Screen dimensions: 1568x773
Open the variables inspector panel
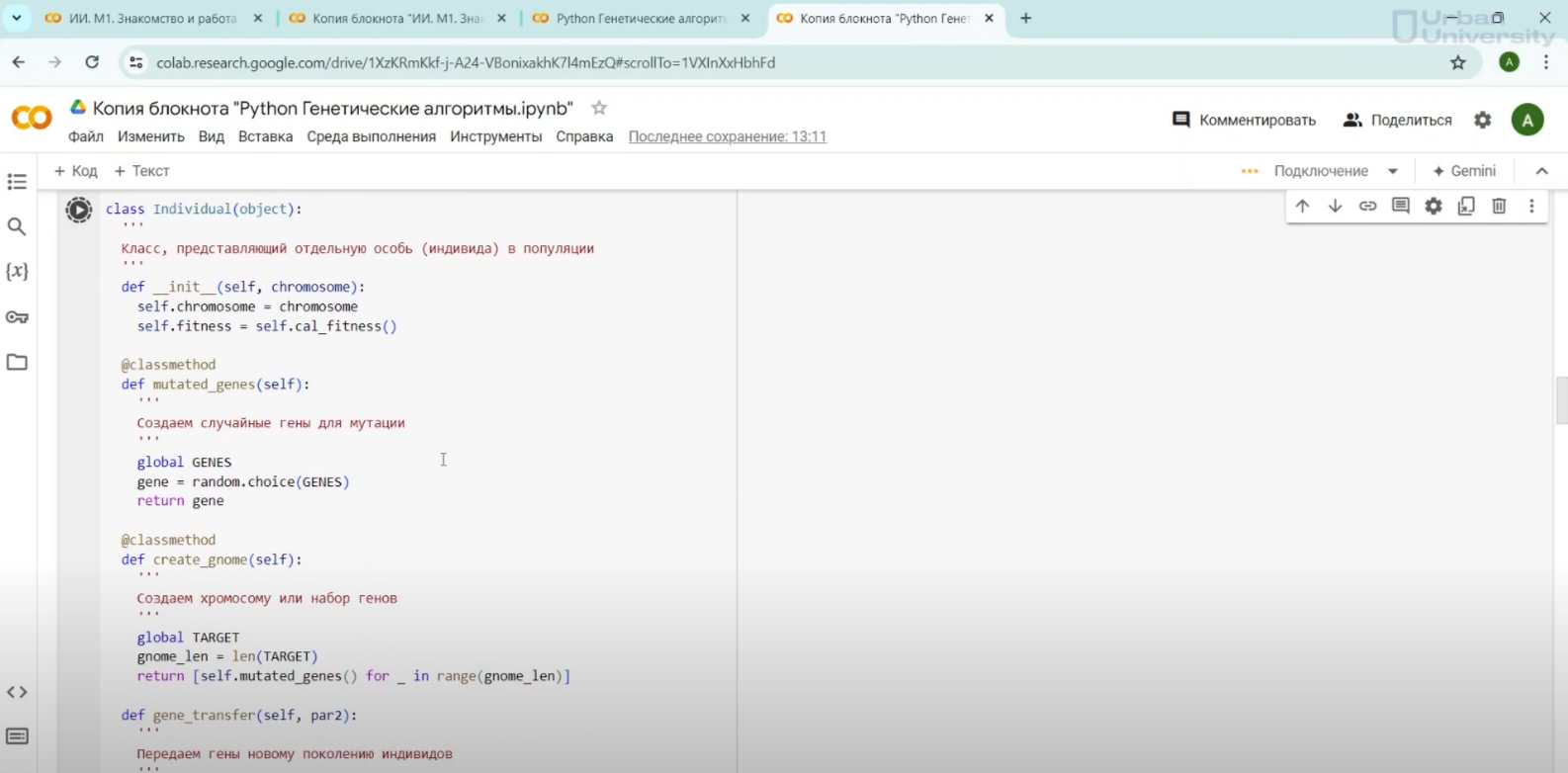pos(17,272)
